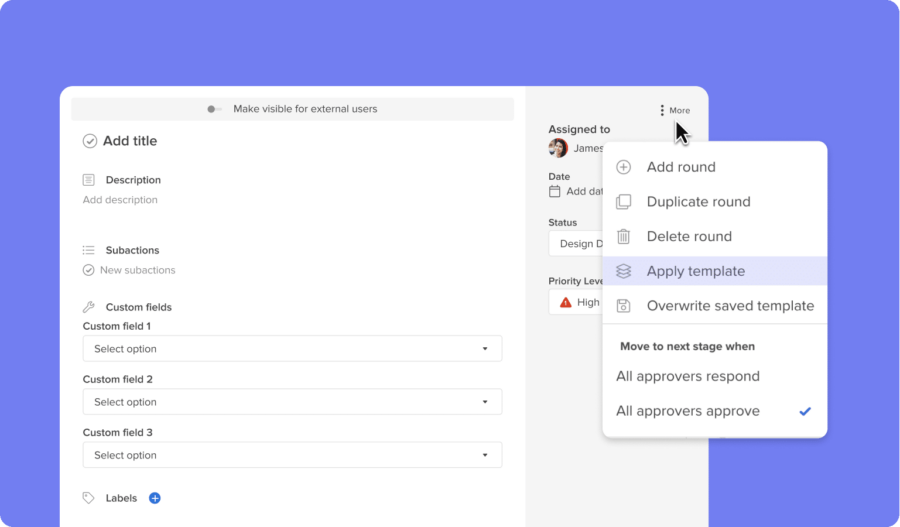The height and width of the screenshot is (527, 900).
Task: Click the plus icon beside Labels
Action: coord(155,498)
